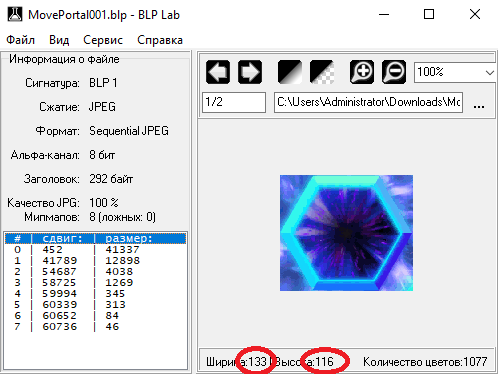Select mipmap row 2 with size 4038

(95, 272)
